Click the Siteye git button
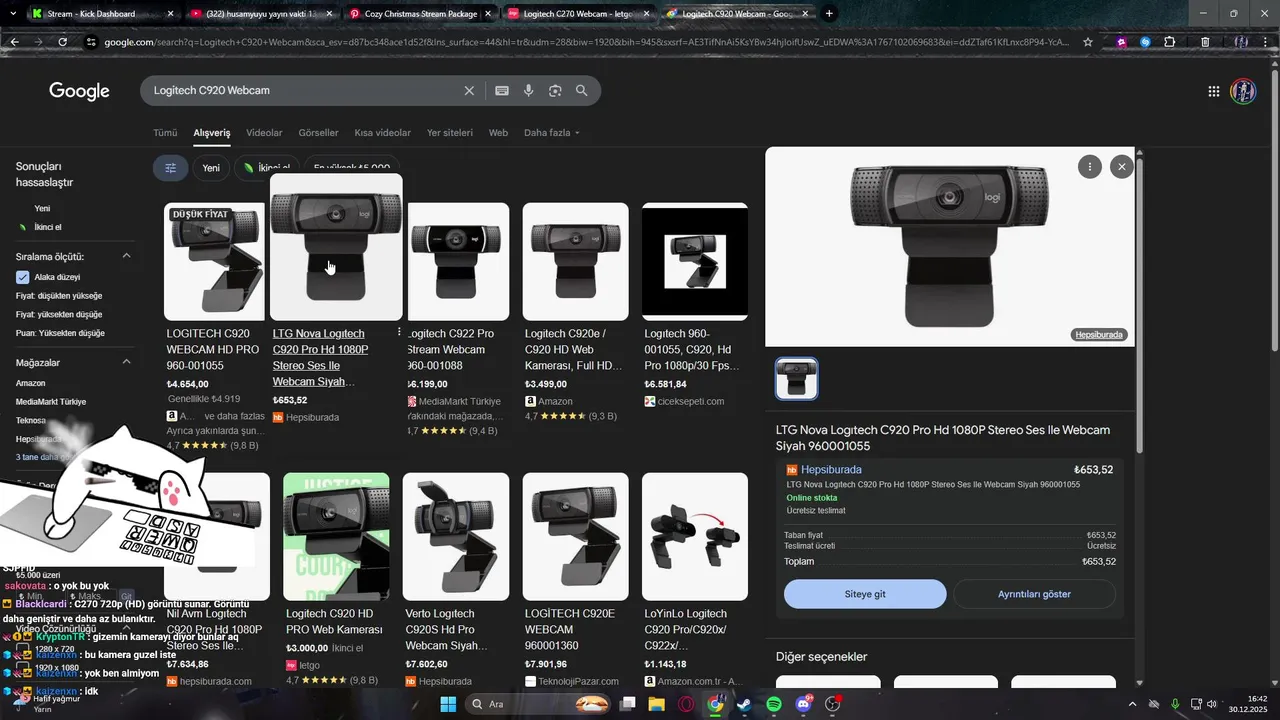1280x720 pixels. [x=865, y=594]
